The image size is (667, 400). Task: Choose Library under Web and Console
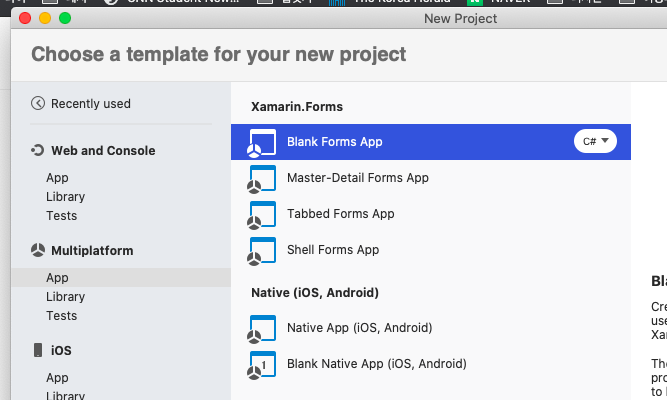(66, 197)
